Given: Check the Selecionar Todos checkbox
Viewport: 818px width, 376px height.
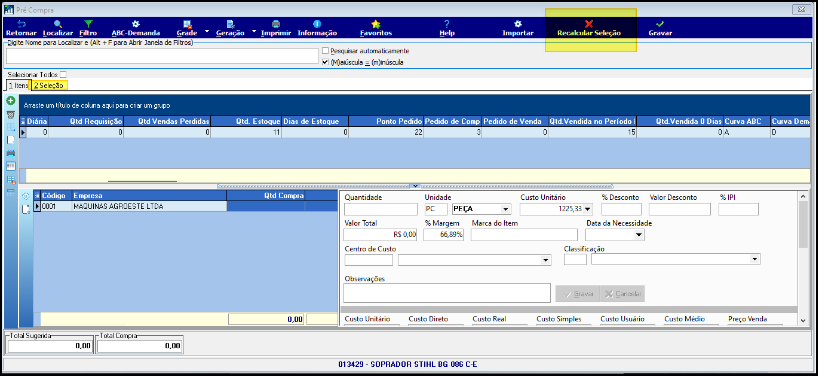Looking at the screenshot, I should [x=63, y=75].
